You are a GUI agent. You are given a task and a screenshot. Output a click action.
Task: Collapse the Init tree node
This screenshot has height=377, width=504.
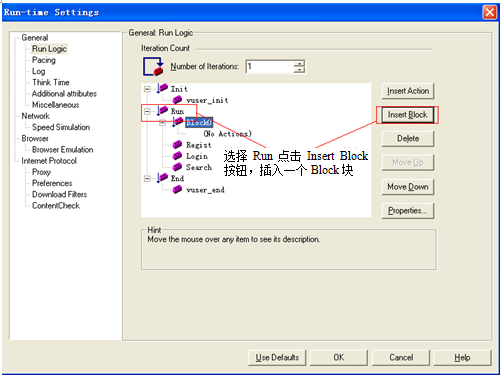click(147, 89)
